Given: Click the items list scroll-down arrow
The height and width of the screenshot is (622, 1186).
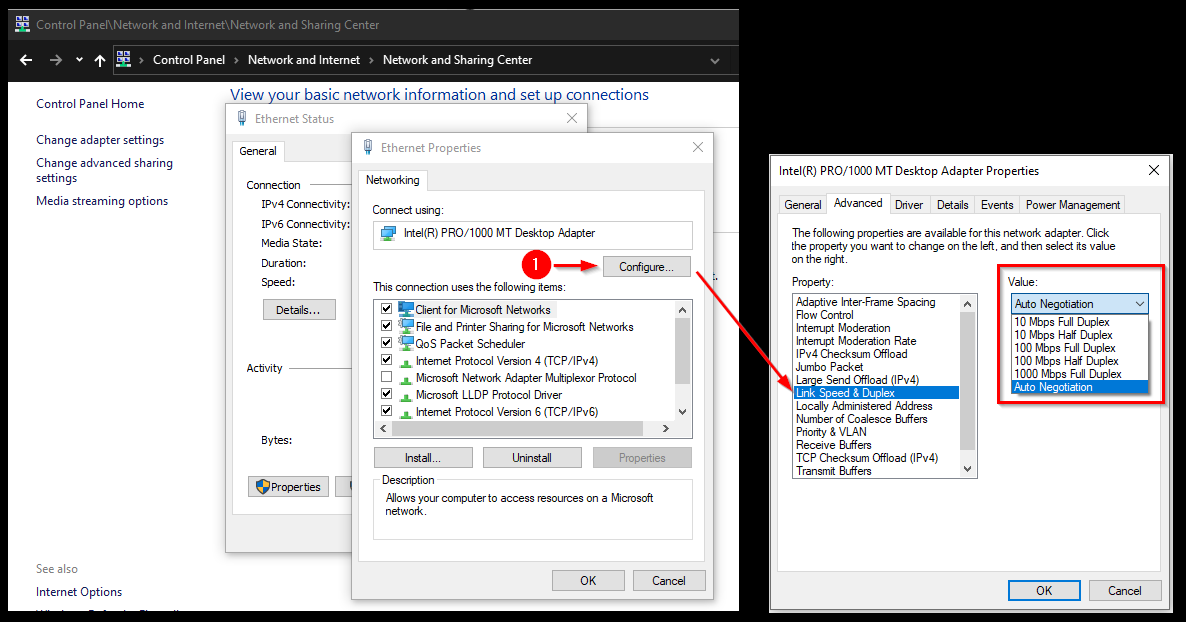Looking at the screenshot, I should pos(682,412).
